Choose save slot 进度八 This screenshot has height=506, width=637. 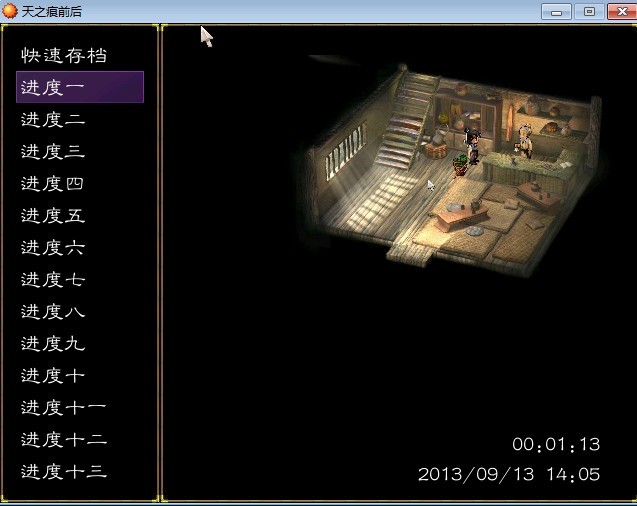53,312
